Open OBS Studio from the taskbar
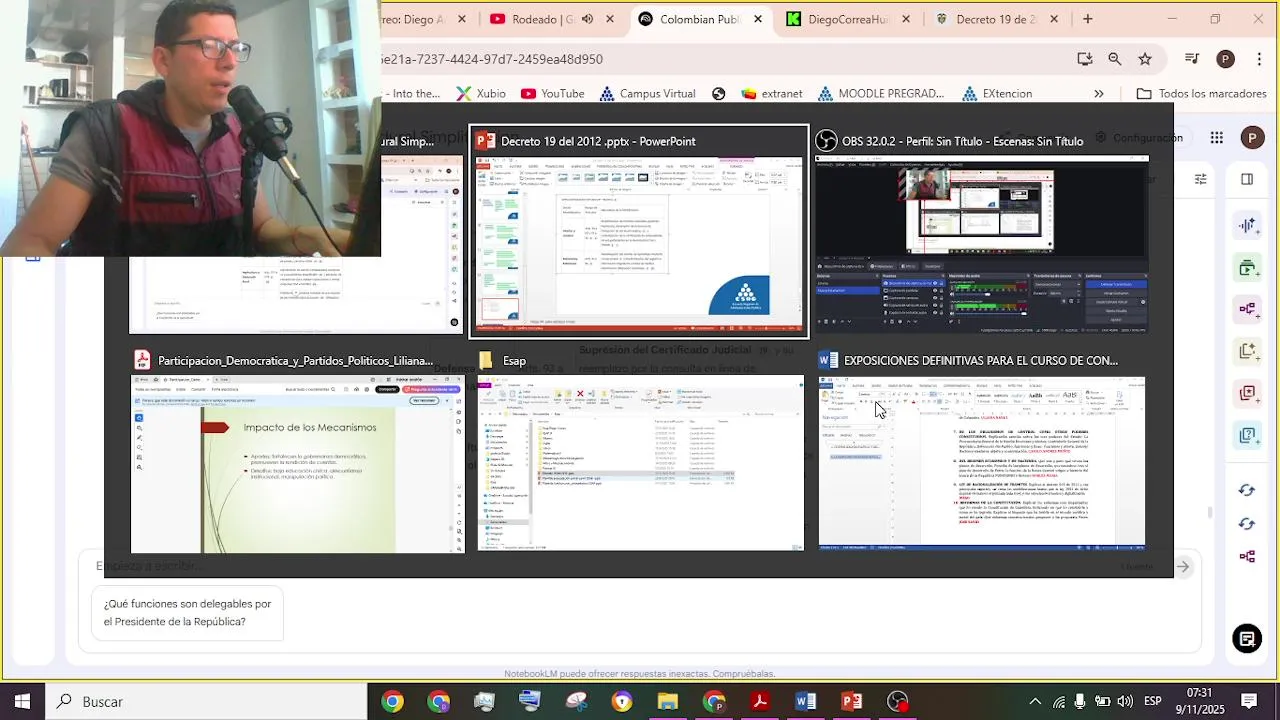1280x720 pixels. point(898,701)
